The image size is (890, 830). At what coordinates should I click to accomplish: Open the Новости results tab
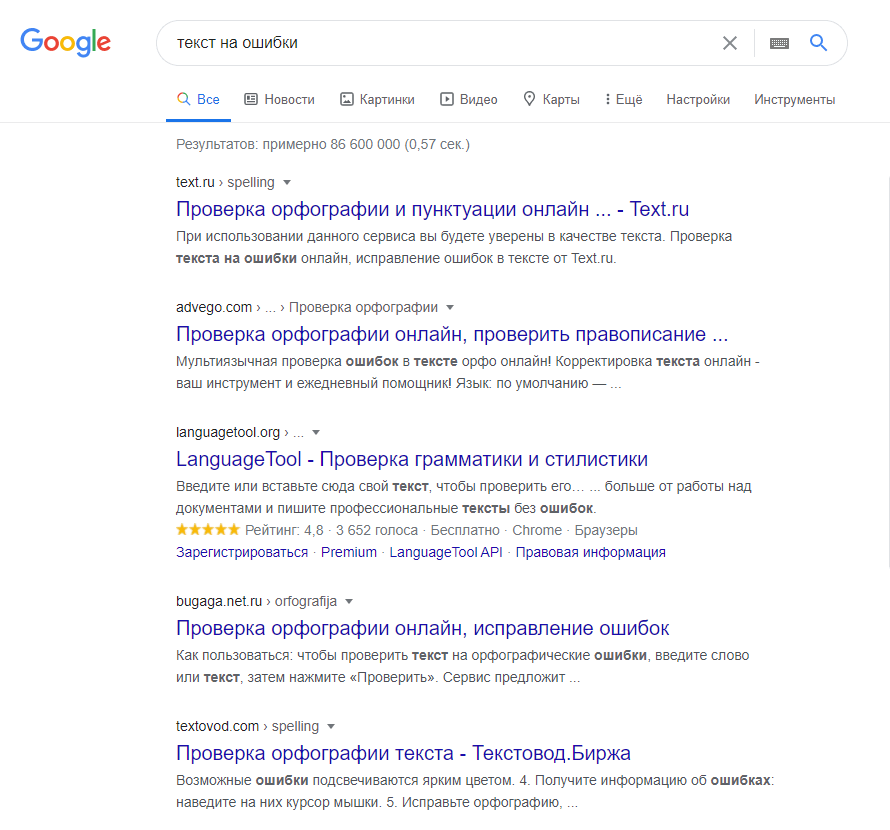pos(279,99)
